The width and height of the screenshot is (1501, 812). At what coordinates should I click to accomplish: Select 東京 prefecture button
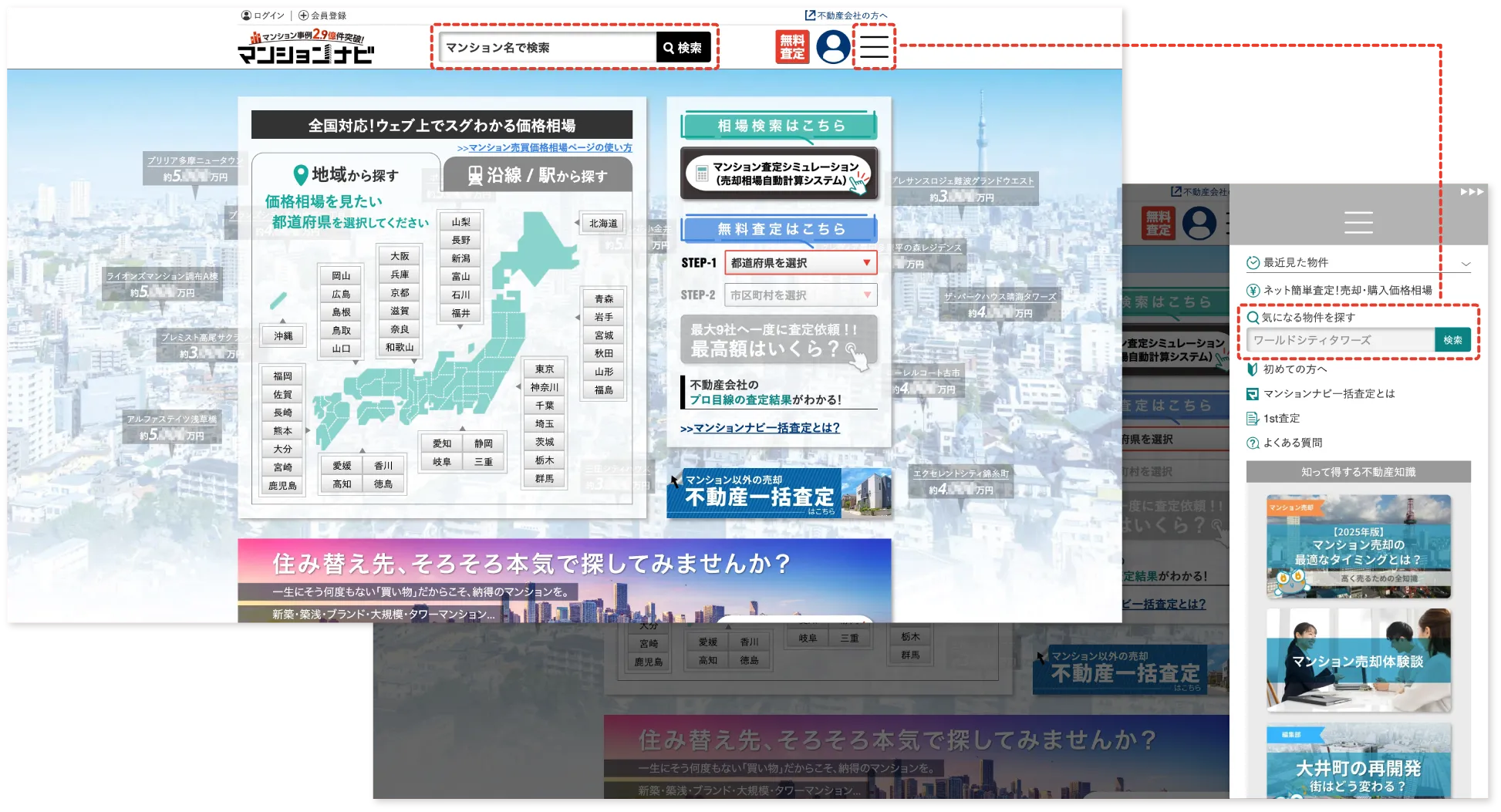coord(545,369)
